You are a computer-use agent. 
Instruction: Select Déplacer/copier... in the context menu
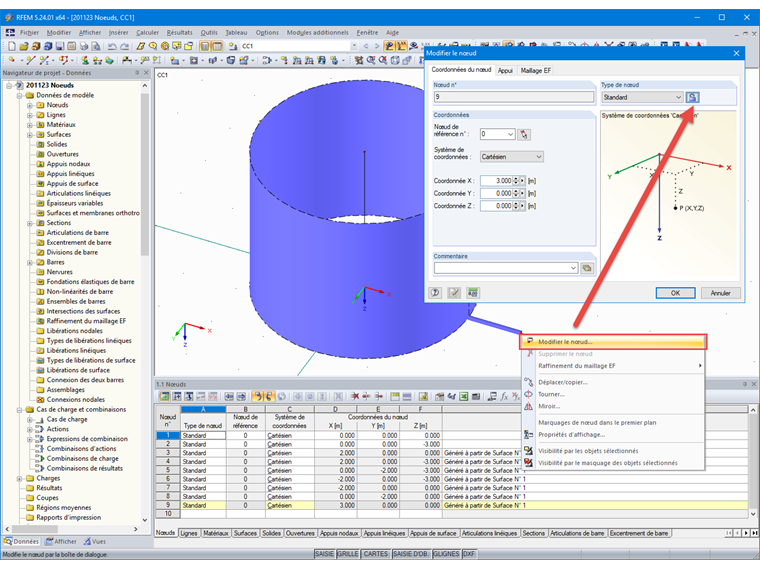(x=563, y=382)
